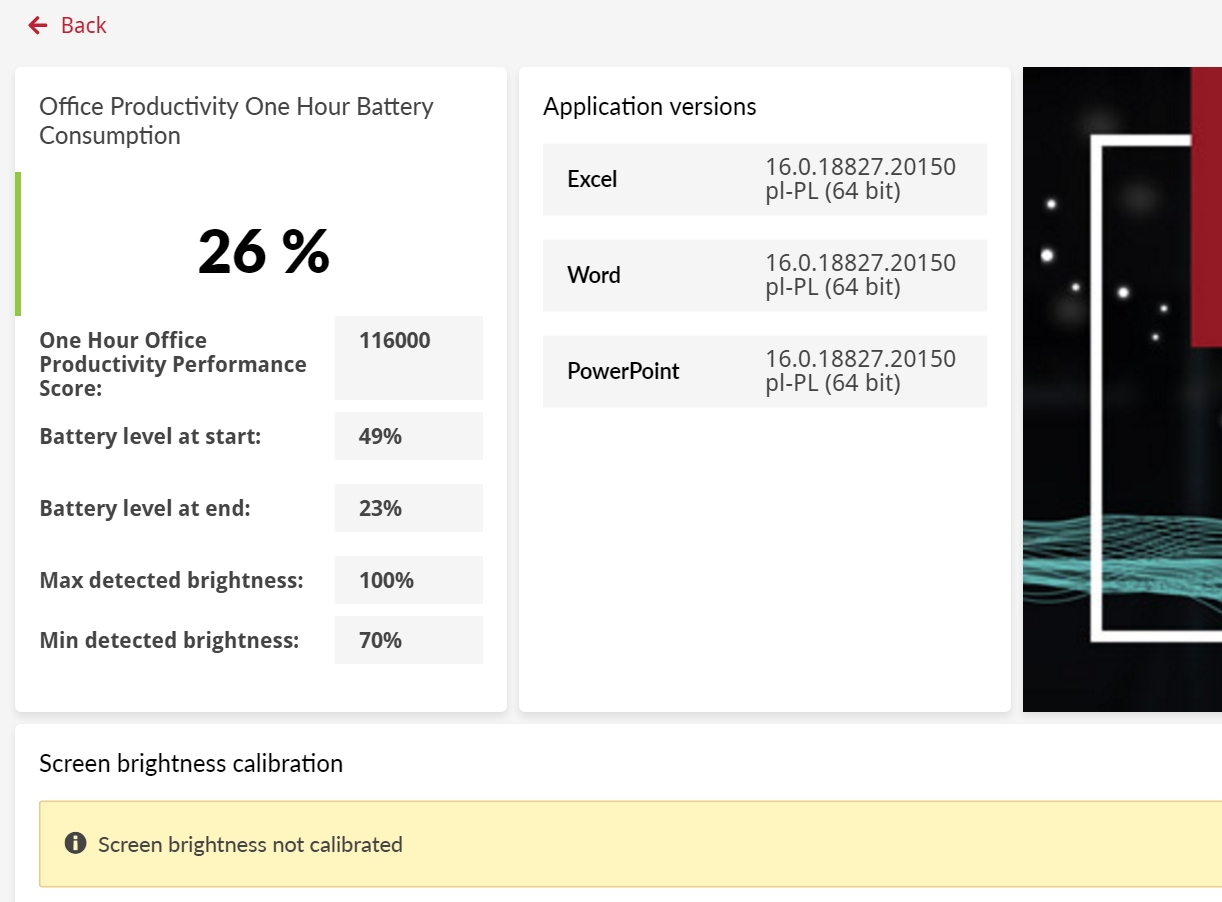Click the 49% battery level at start value
The image size is (1222, 902).
coord(380,436)
